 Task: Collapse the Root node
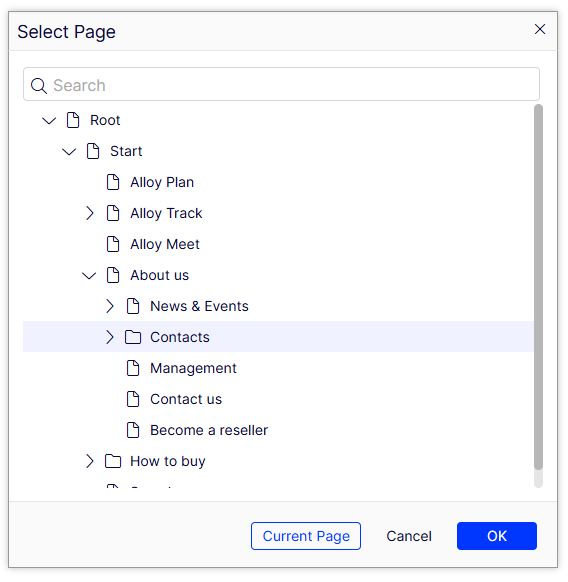tap(49, 121)
